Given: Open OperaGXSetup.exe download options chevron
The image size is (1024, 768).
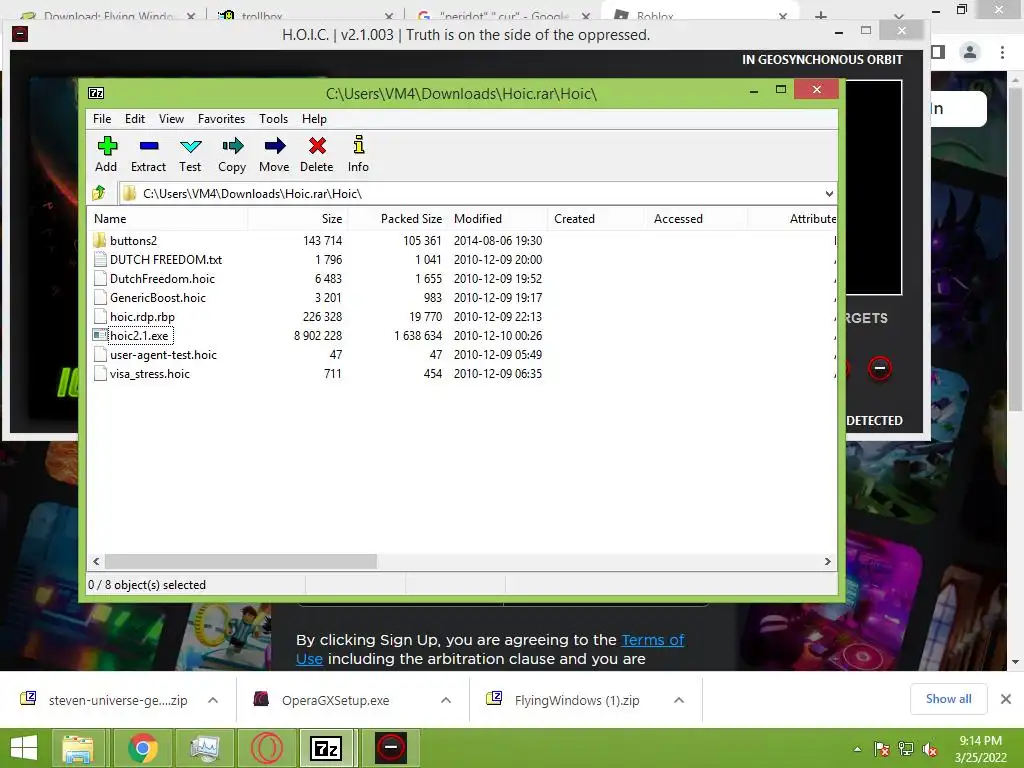Looking at the screenshot, I should point(446,700).
